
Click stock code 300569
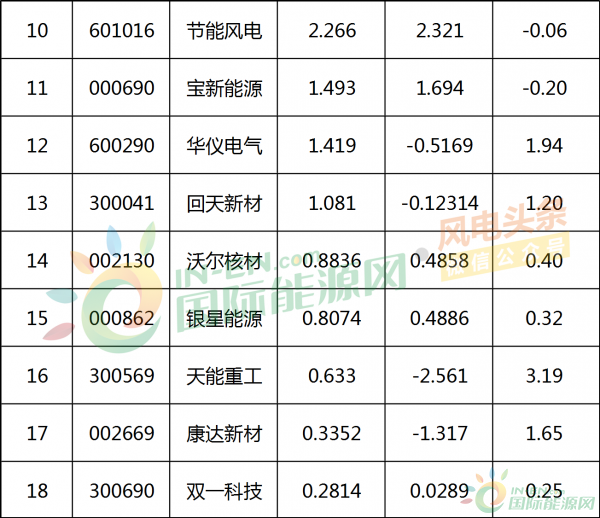click(121, 376)
